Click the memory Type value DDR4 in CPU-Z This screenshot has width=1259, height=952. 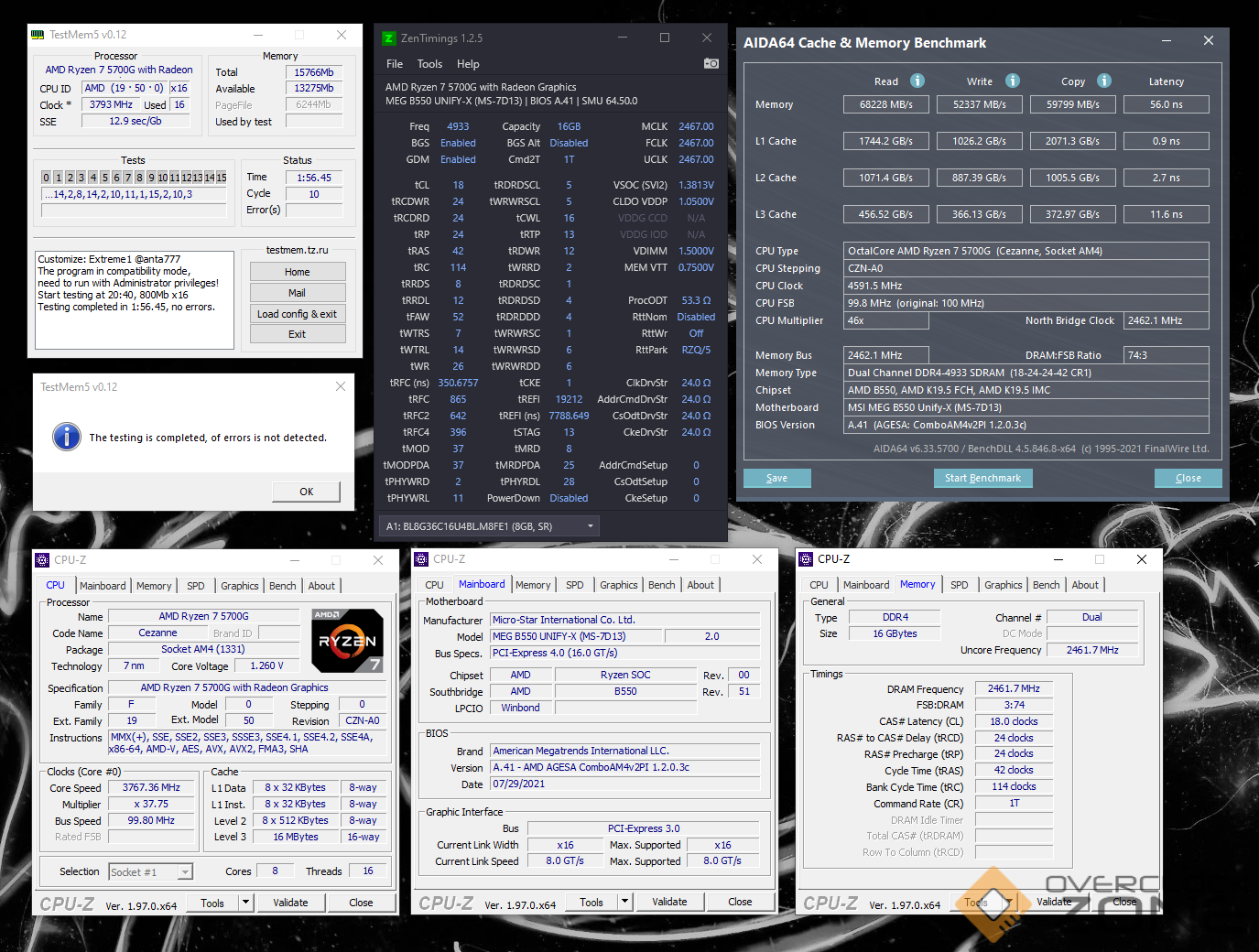pyautogui.click(x=895, y=617)
